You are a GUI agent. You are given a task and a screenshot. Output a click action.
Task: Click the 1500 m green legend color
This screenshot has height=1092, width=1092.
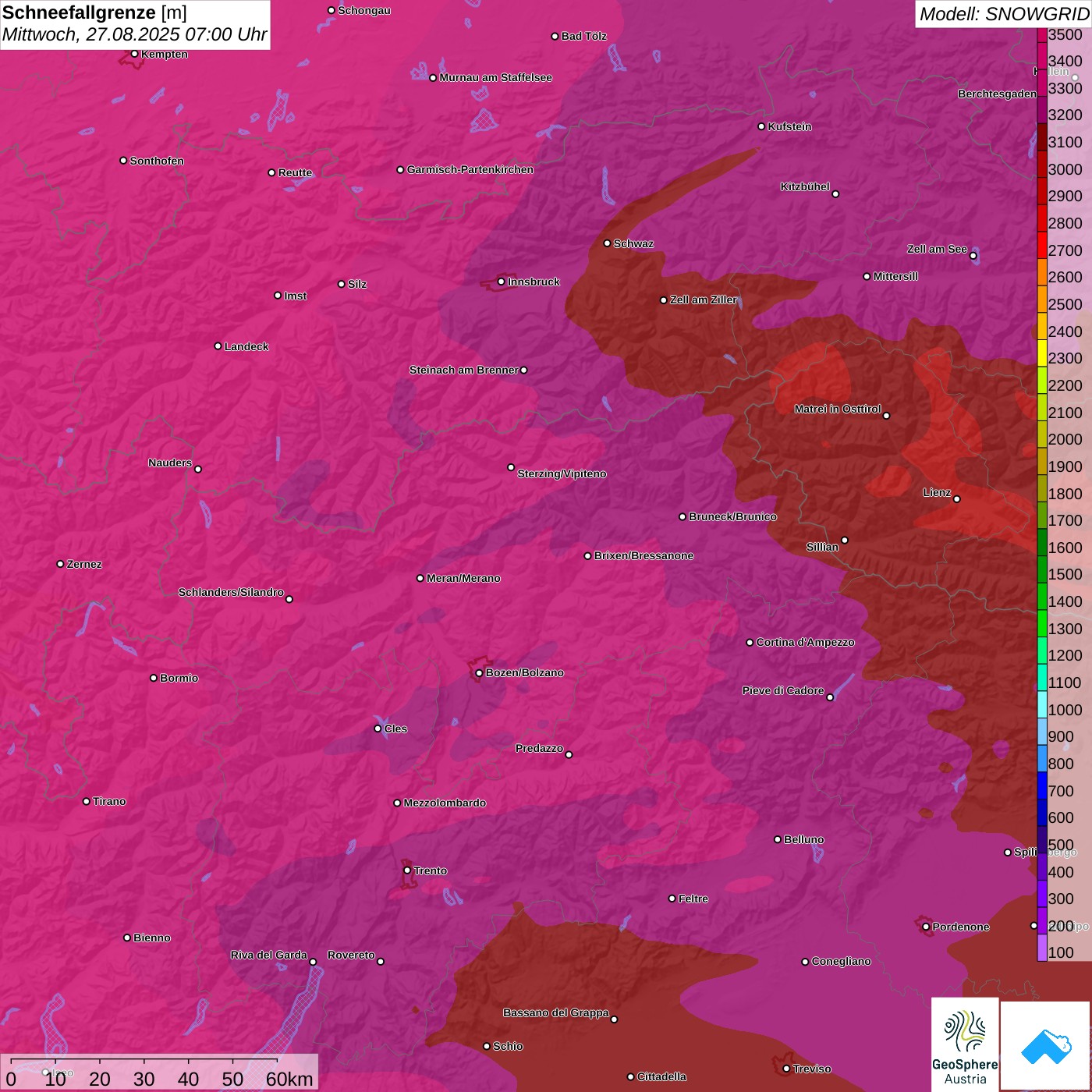click(x=1042, y=569)
